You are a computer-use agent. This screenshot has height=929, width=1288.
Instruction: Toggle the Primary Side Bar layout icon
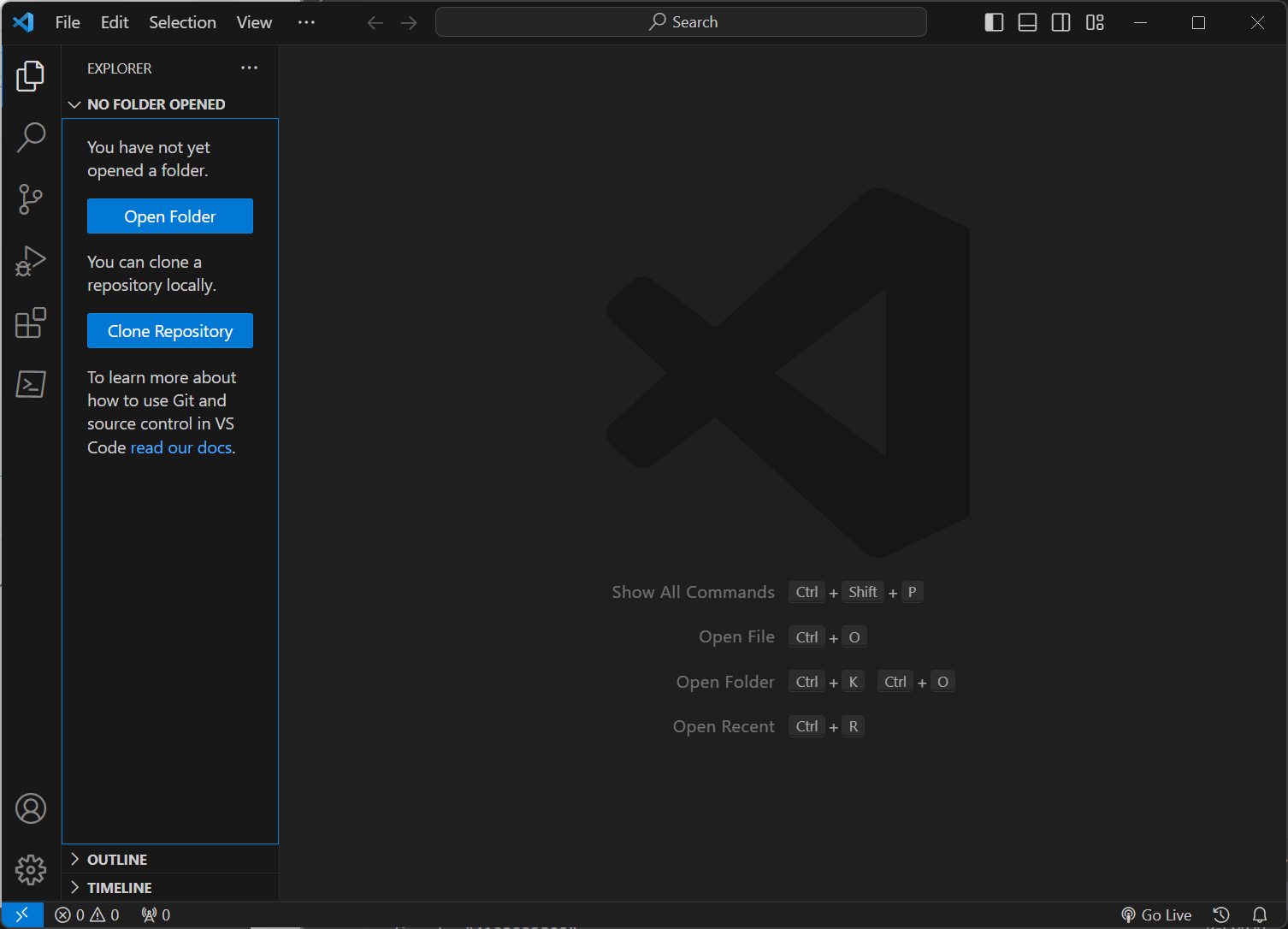994,22
